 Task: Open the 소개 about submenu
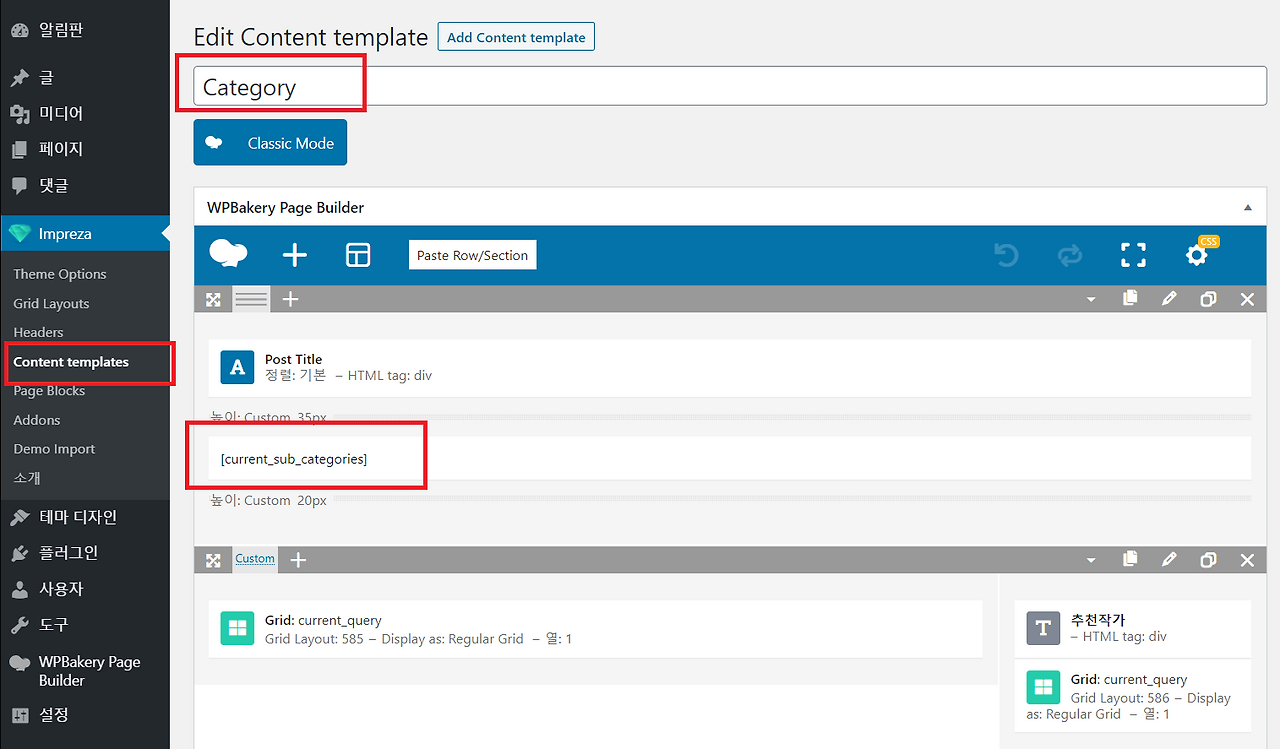pyautogui.click(x=27, y=478)
